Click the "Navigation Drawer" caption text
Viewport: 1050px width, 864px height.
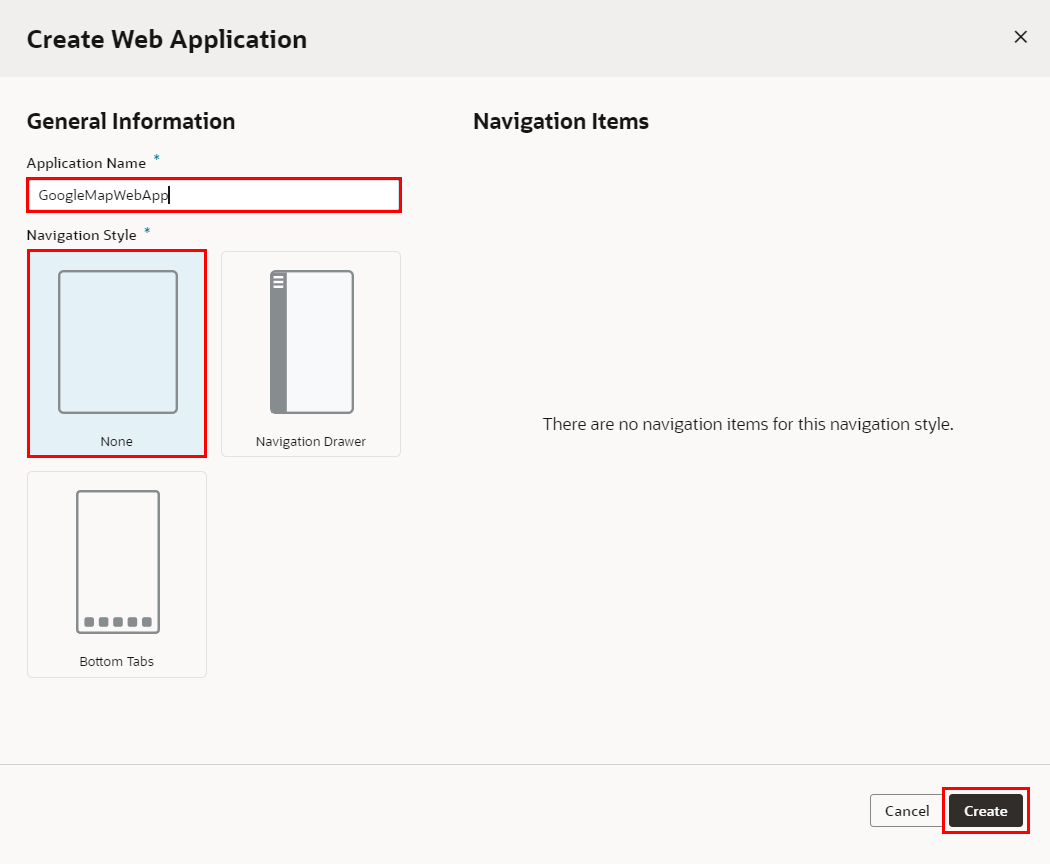point(311,441)
